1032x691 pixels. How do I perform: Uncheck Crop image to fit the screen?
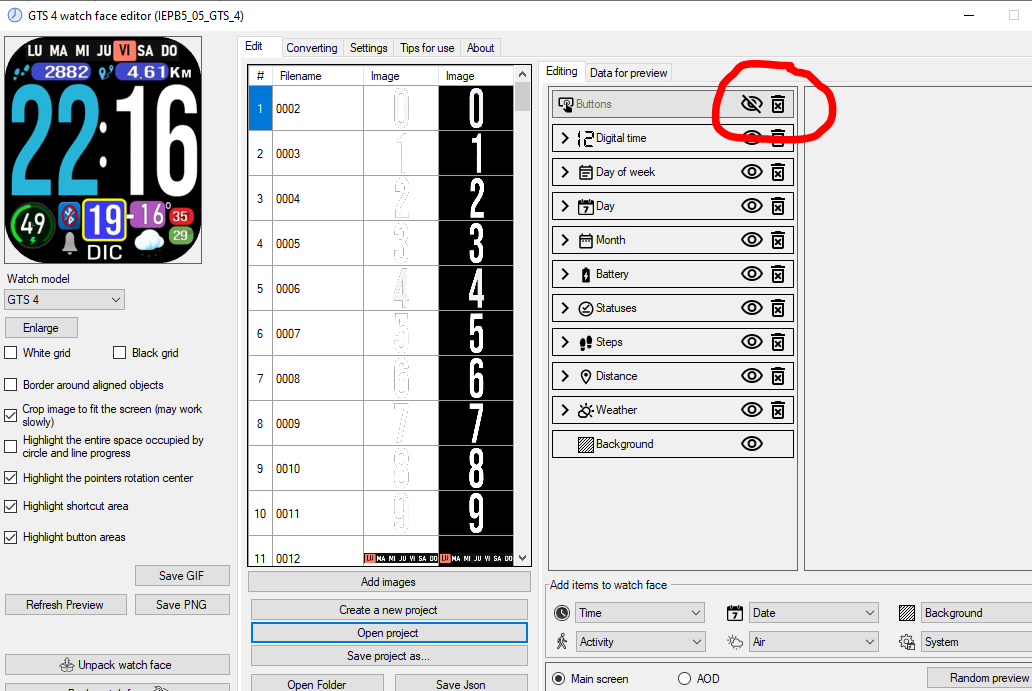(11, 415)
